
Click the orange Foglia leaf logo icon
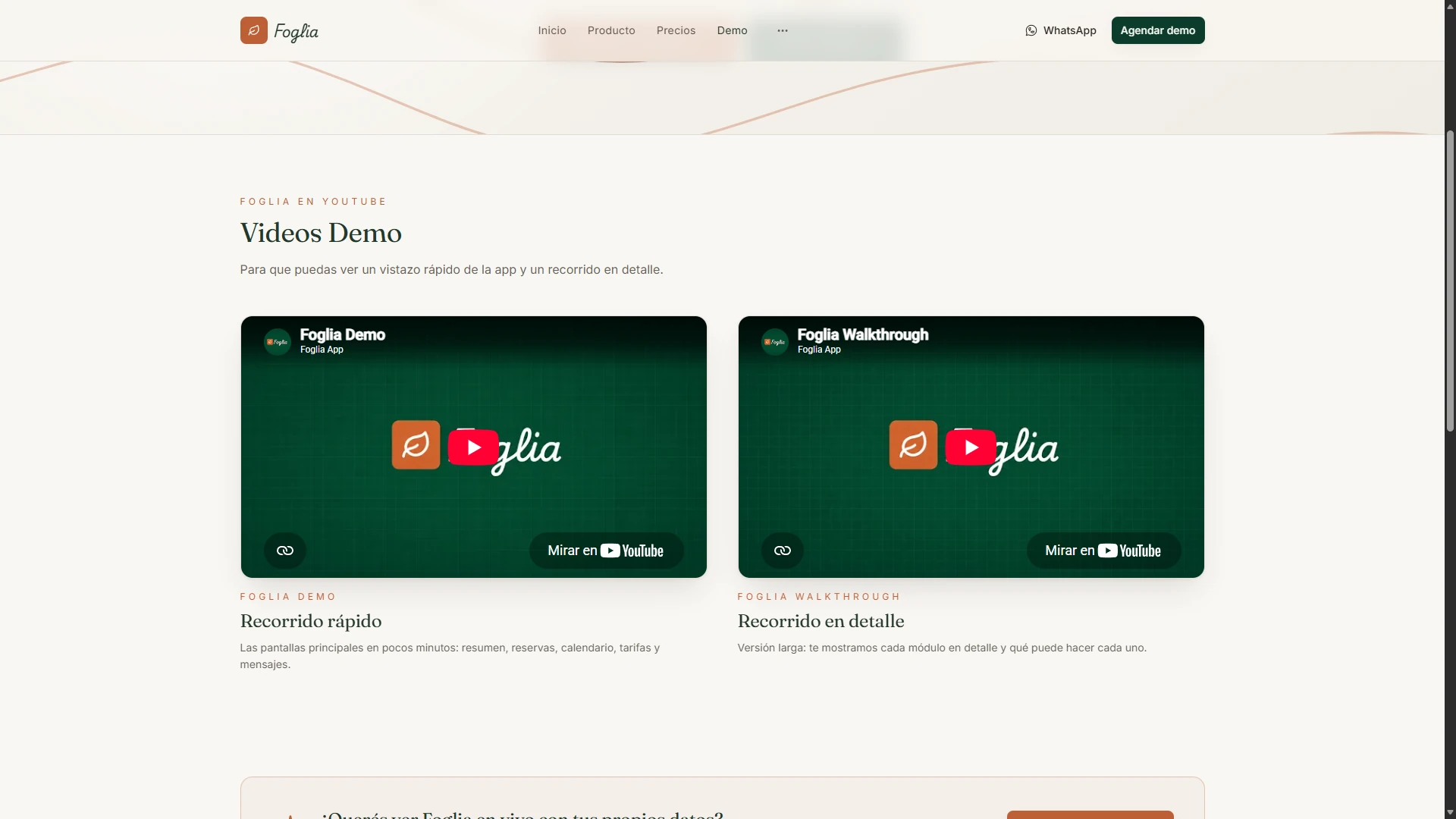click(254, 30)
